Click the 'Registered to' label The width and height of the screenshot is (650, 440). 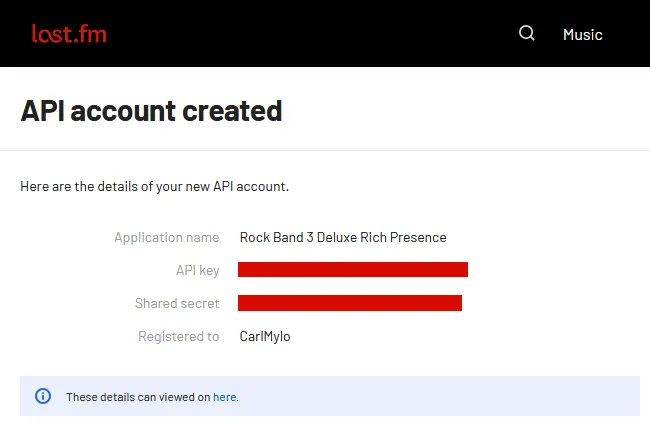point(179,336)
